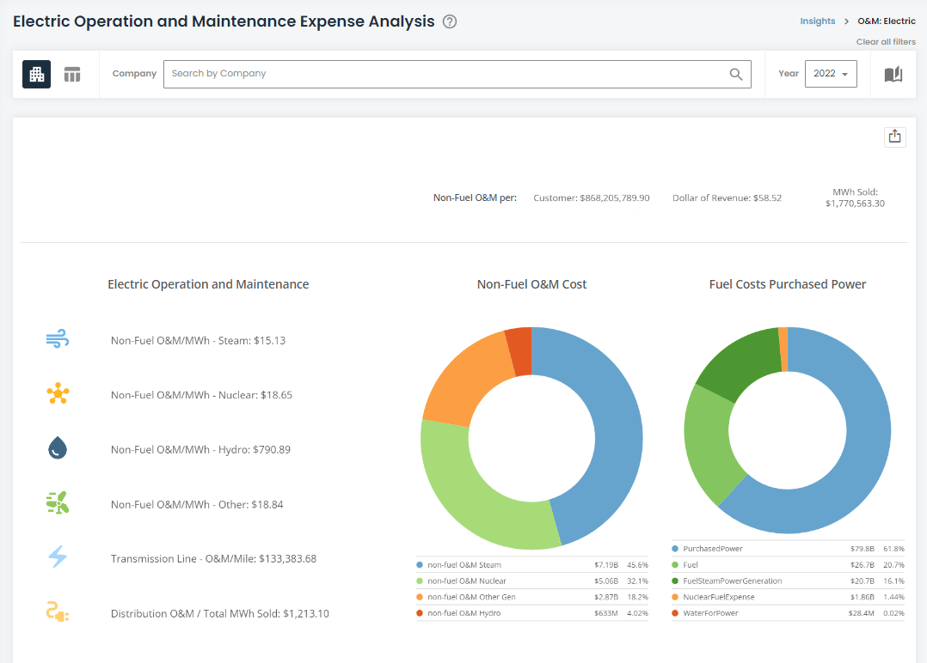
Task: Click the PurchasedPower legend label
Action: (713, 549)
